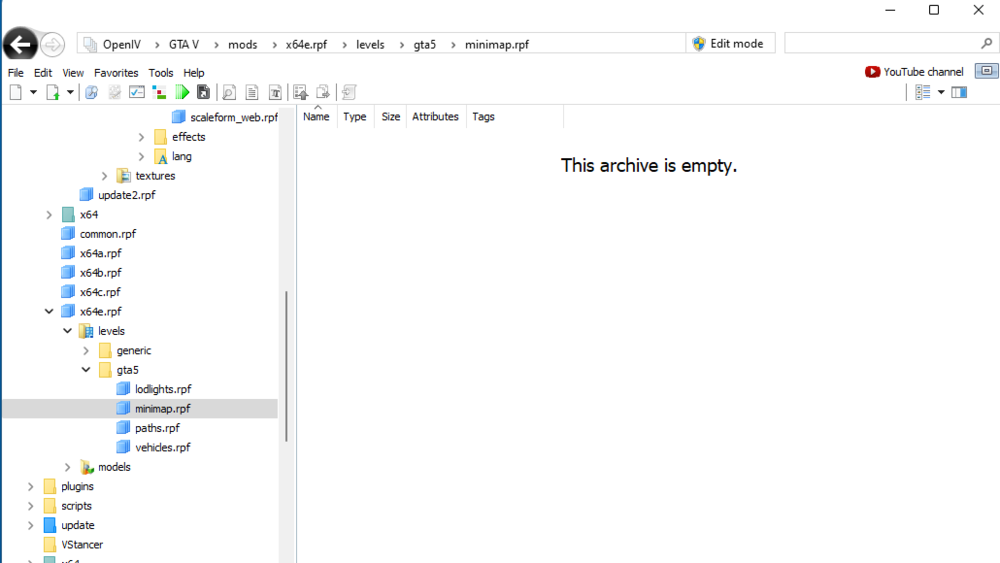Screen dimensions: 1000x563
Task: Expand the models folder
Action: pos(68,467)
